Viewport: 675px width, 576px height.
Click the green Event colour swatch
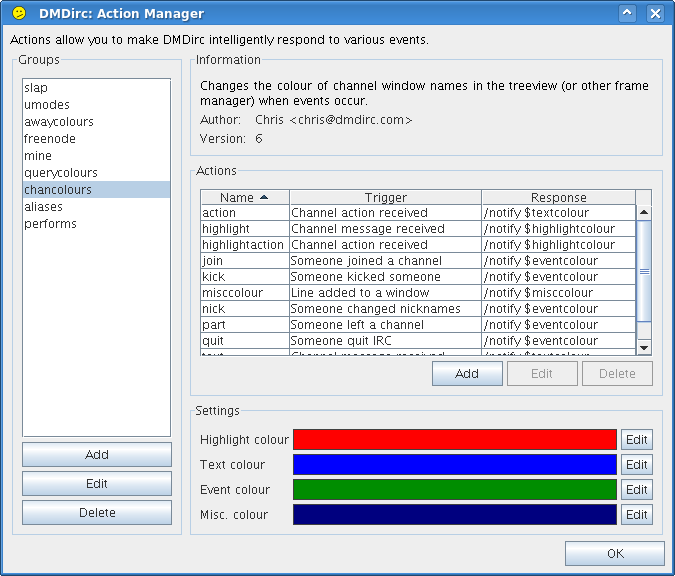(455, 489)
